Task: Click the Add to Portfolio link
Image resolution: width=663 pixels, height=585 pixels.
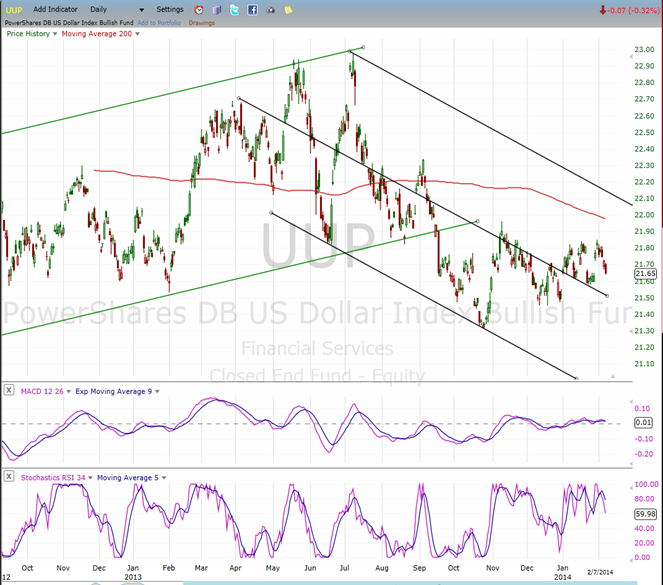Action: 159,22
